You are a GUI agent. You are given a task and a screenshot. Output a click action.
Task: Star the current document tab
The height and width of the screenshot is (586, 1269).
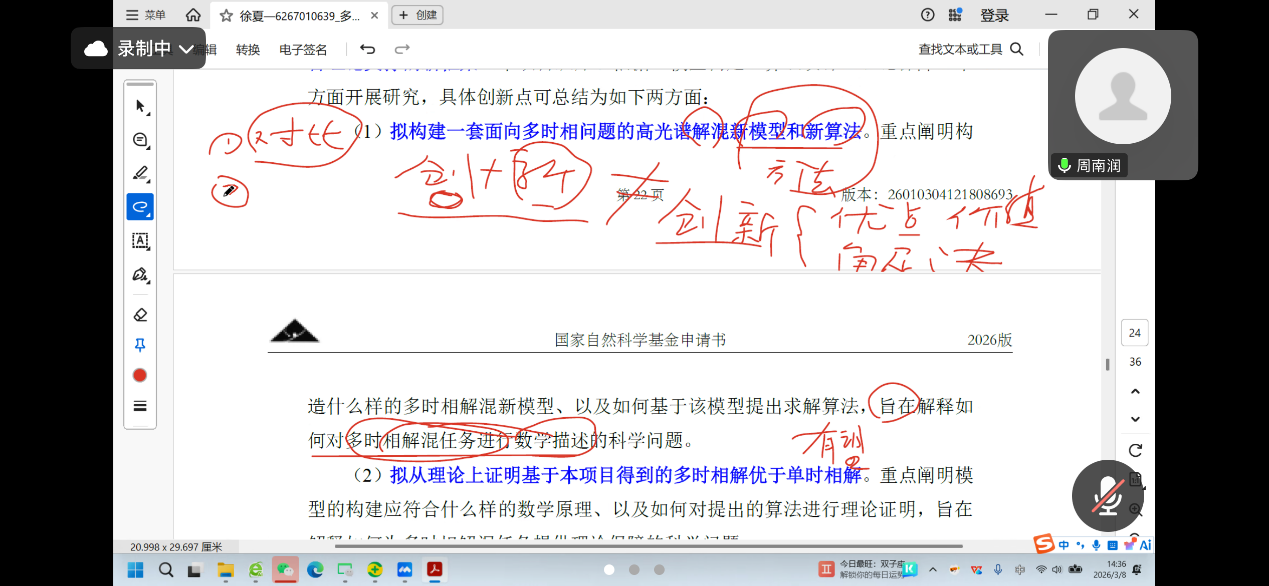pos(226,15)
